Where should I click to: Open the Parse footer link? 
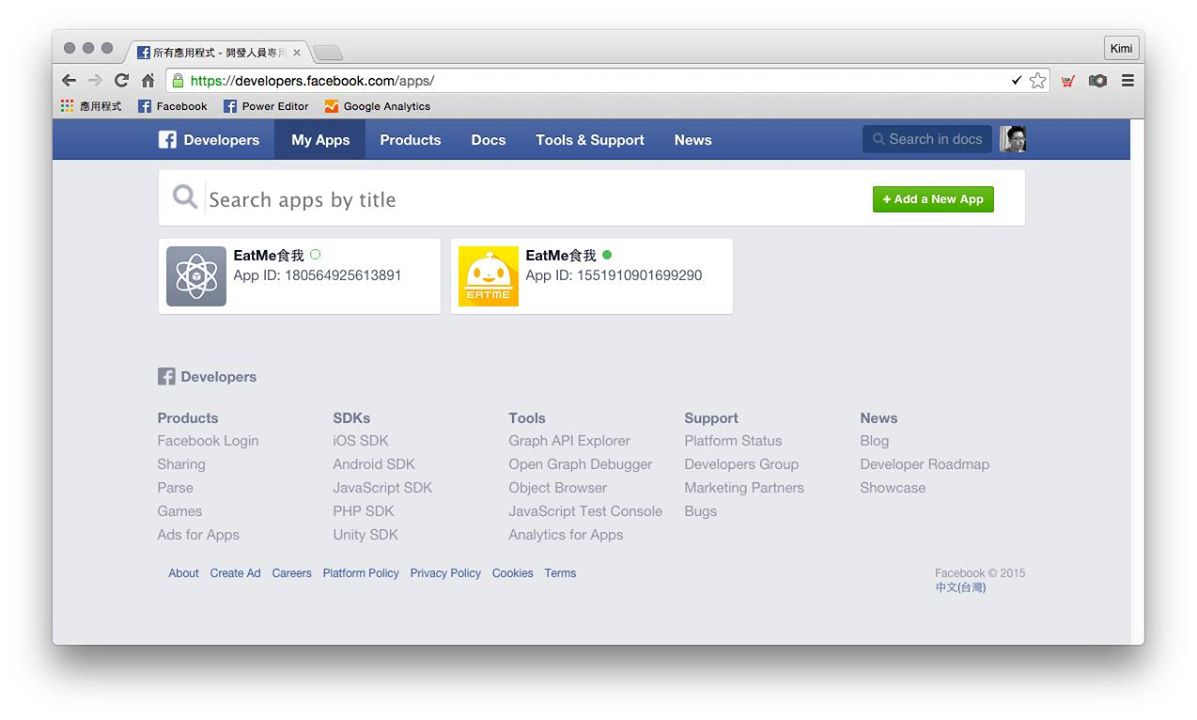tap(175, 488)
